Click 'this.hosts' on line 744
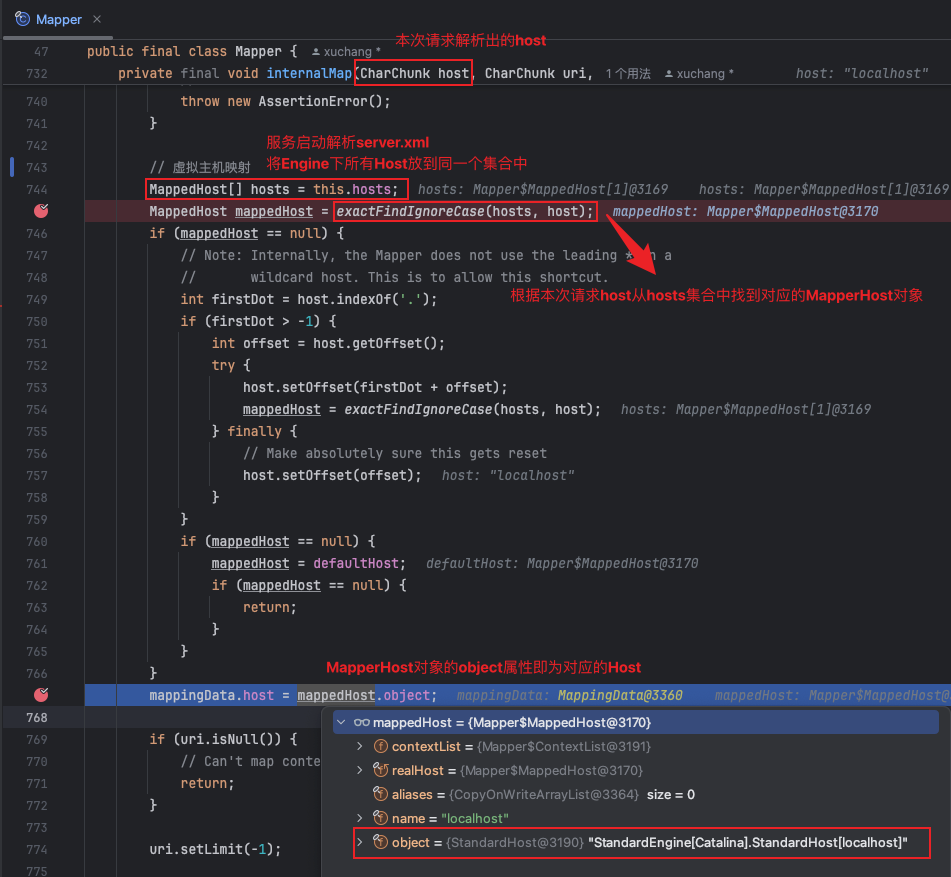Image resolution: width=951 pixels, height=877 pixels. coord(352,189)
